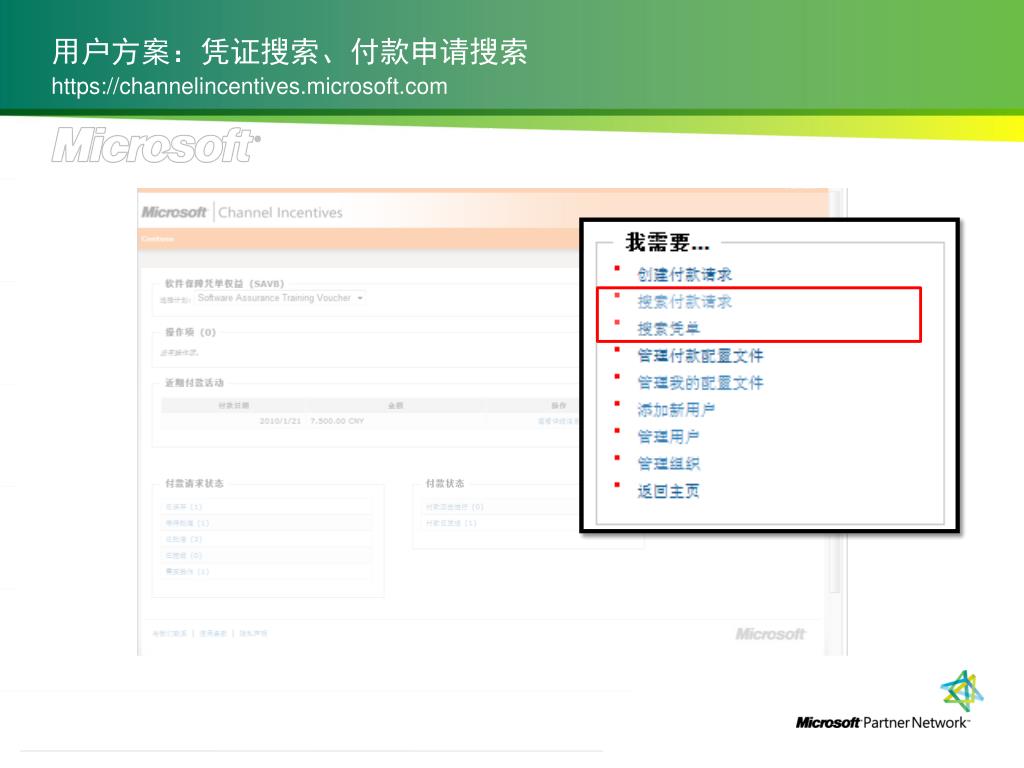Click the https://channelincentives.microsoft.com URL text

tap(249, 86)
